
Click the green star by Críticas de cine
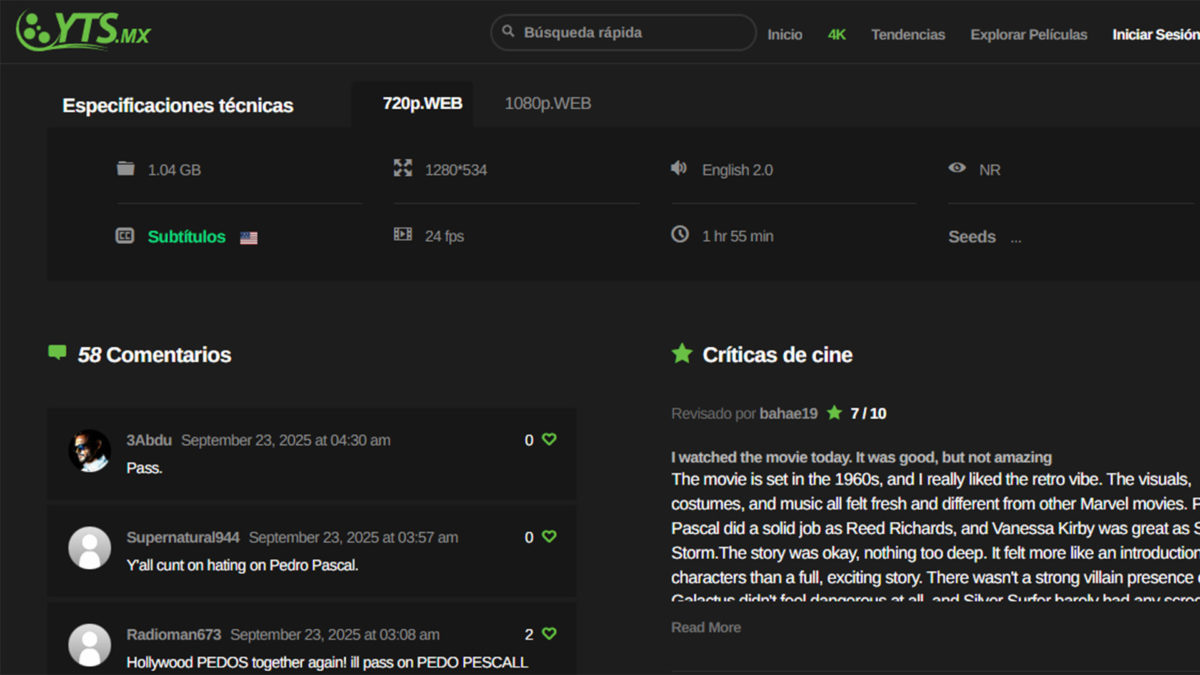[682, 353]
